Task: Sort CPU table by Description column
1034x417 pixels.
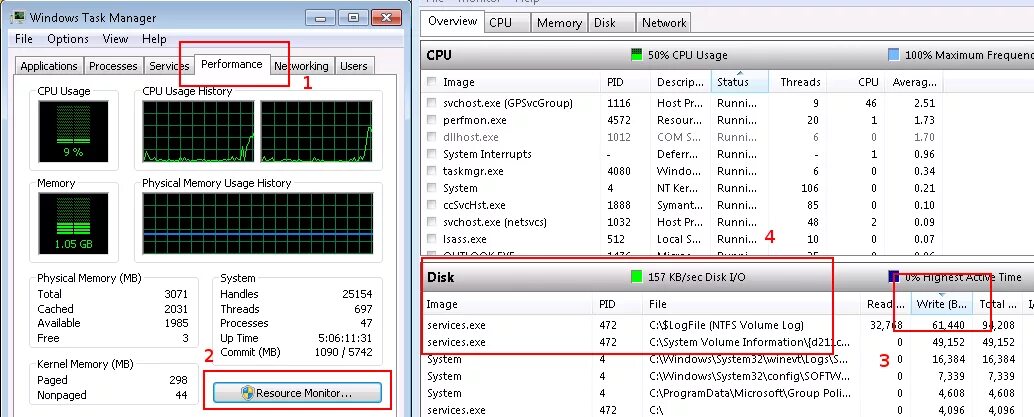Action: pos(681,82)
